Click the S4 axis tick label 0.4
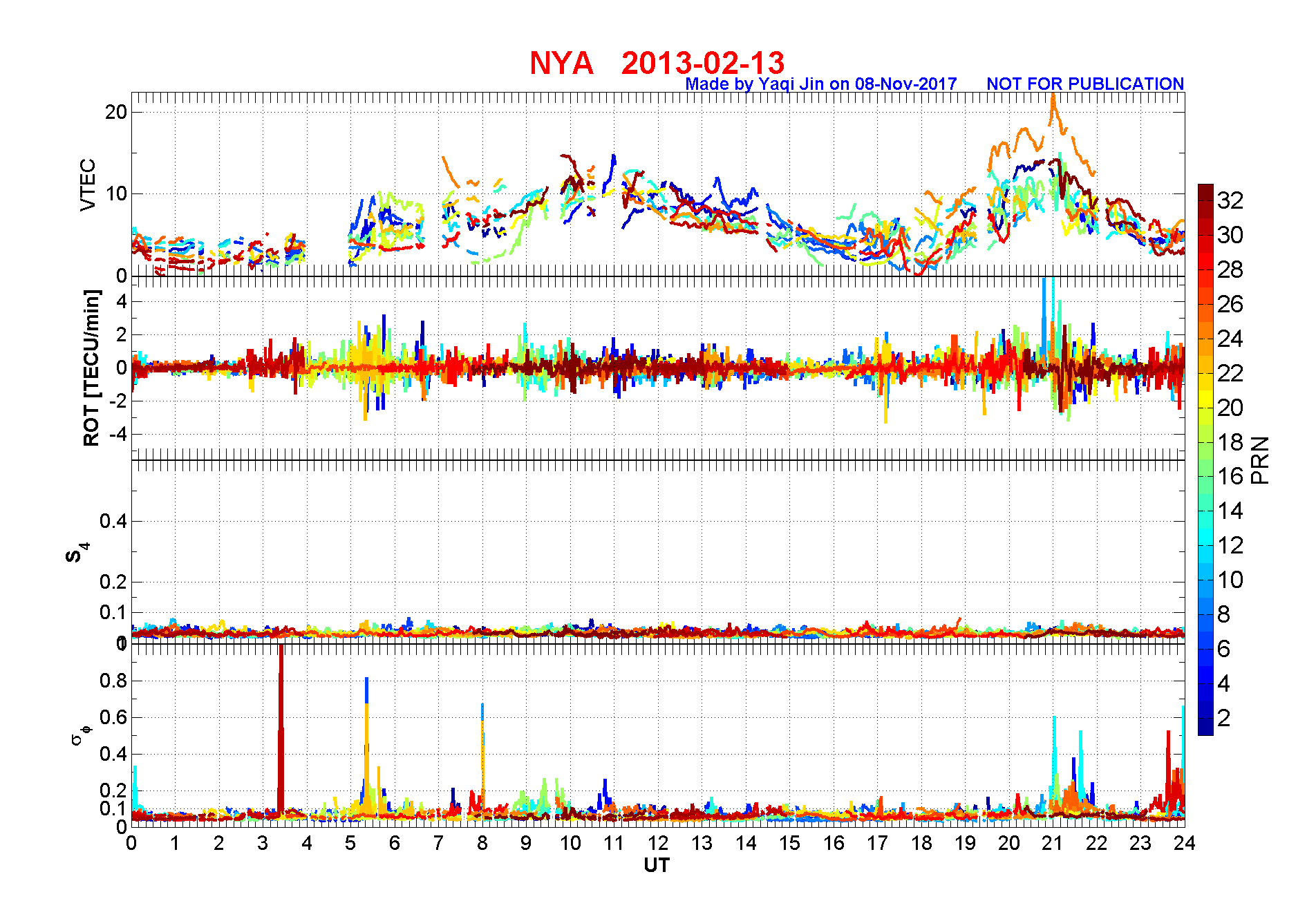 [113, 521]
